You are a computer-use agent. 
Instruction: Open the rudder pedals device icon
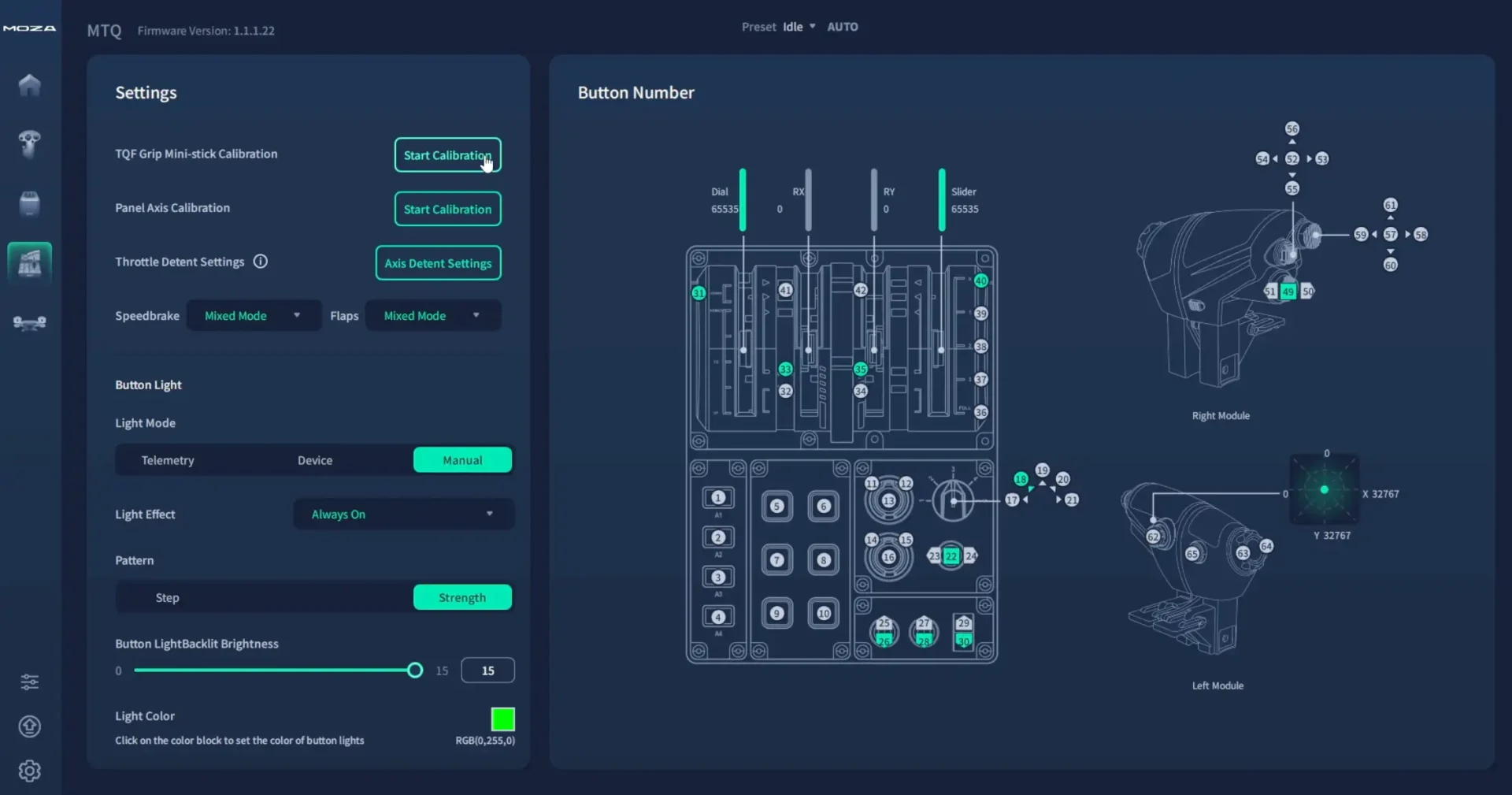pyautogui.click(x=29, y=322)
